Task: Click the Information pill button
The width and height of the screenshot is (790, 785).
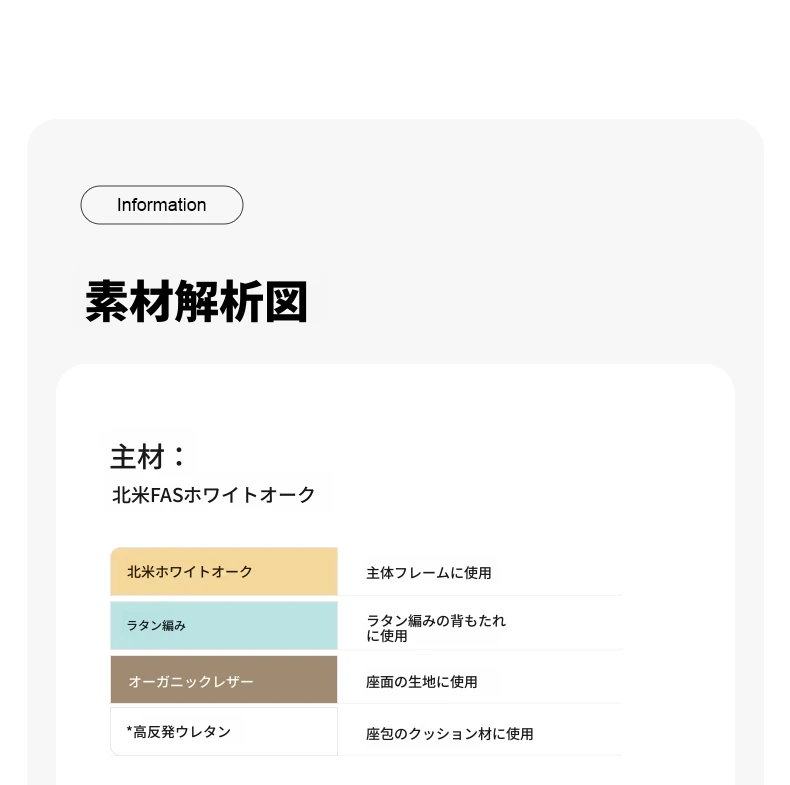Action: (162, 205)
